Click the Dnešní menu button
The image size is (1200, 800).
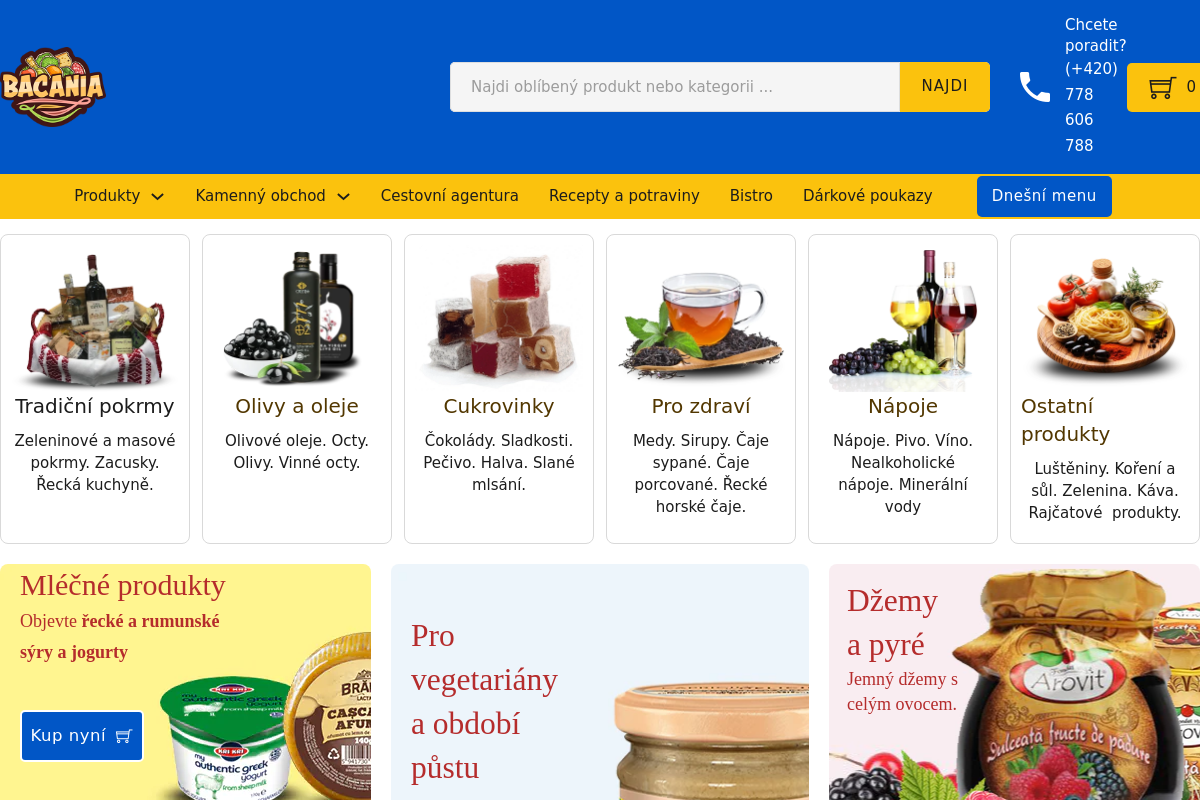(1044, 196)
